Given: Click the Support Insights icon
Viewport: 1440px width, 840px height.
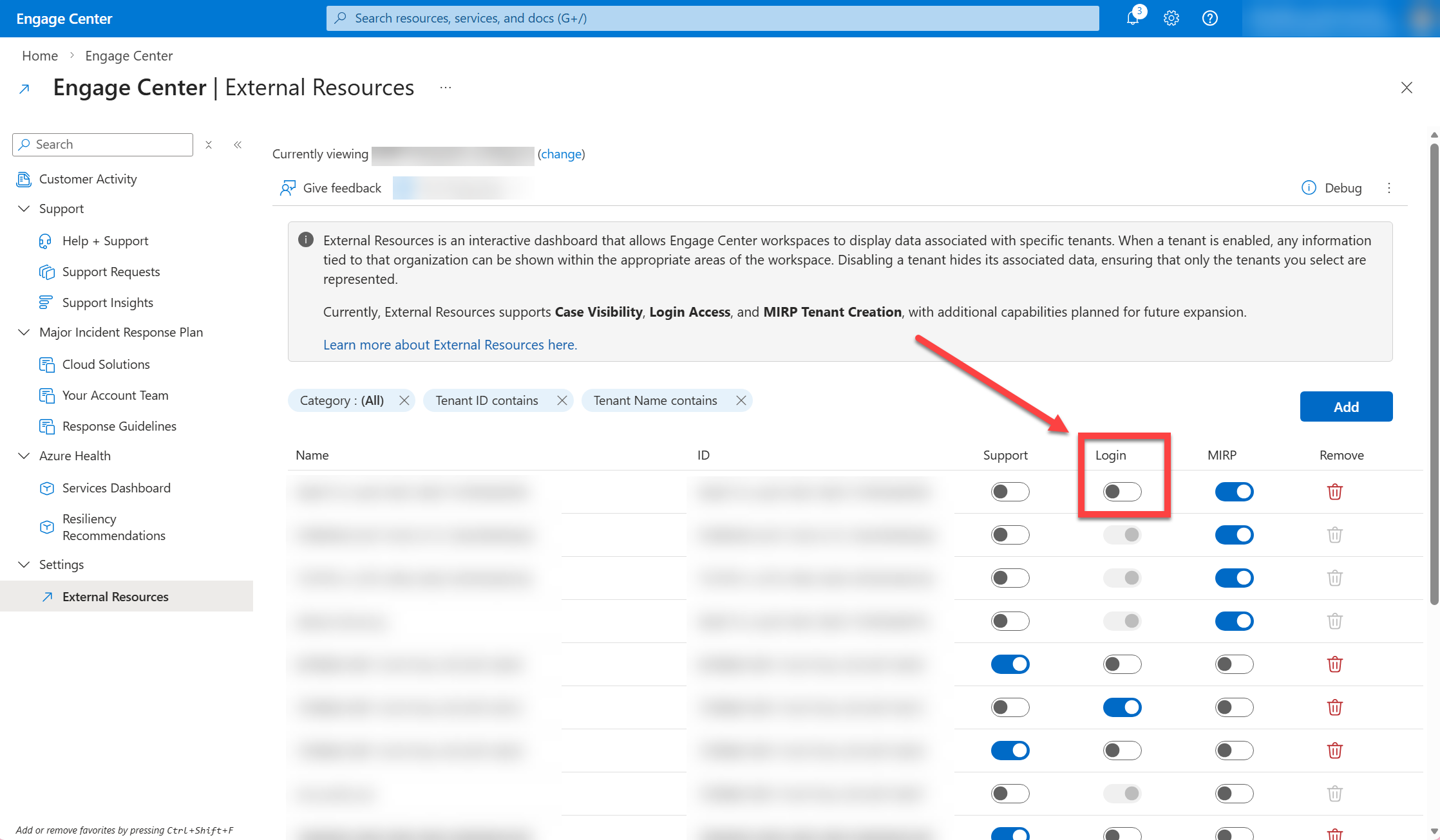Looking at the screenshot, I should [46, 303].
